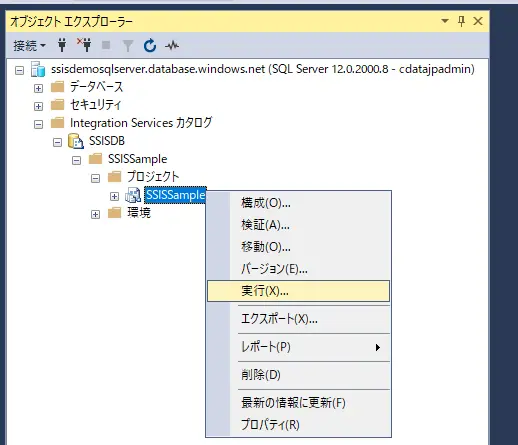Screen dimensions: 518x445
Task: Select the 環境 tree item
Action: click(139, 213)
